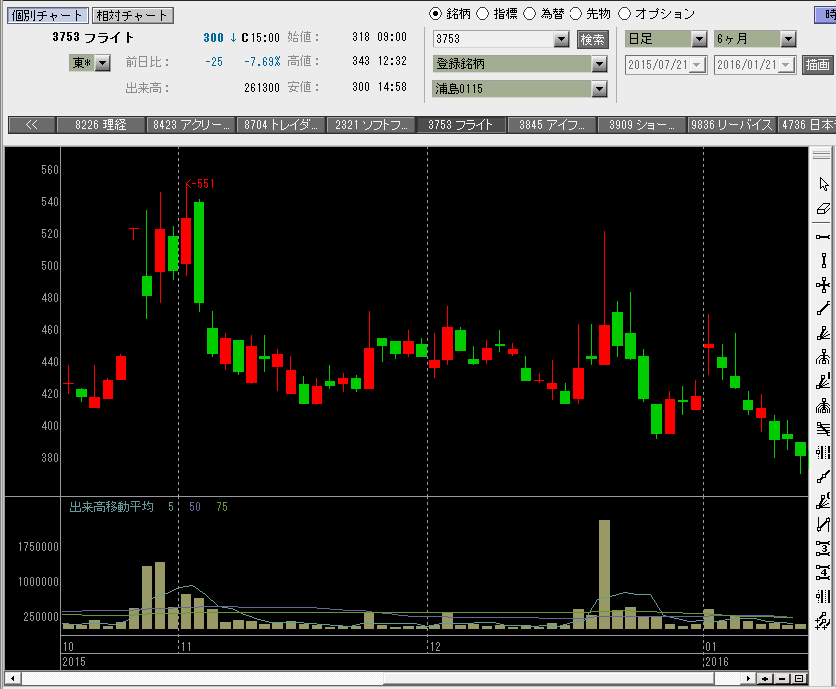This screenshot has width=836, height=689.
Task: Select the 為替 radio button
Action: click(529, 13)
